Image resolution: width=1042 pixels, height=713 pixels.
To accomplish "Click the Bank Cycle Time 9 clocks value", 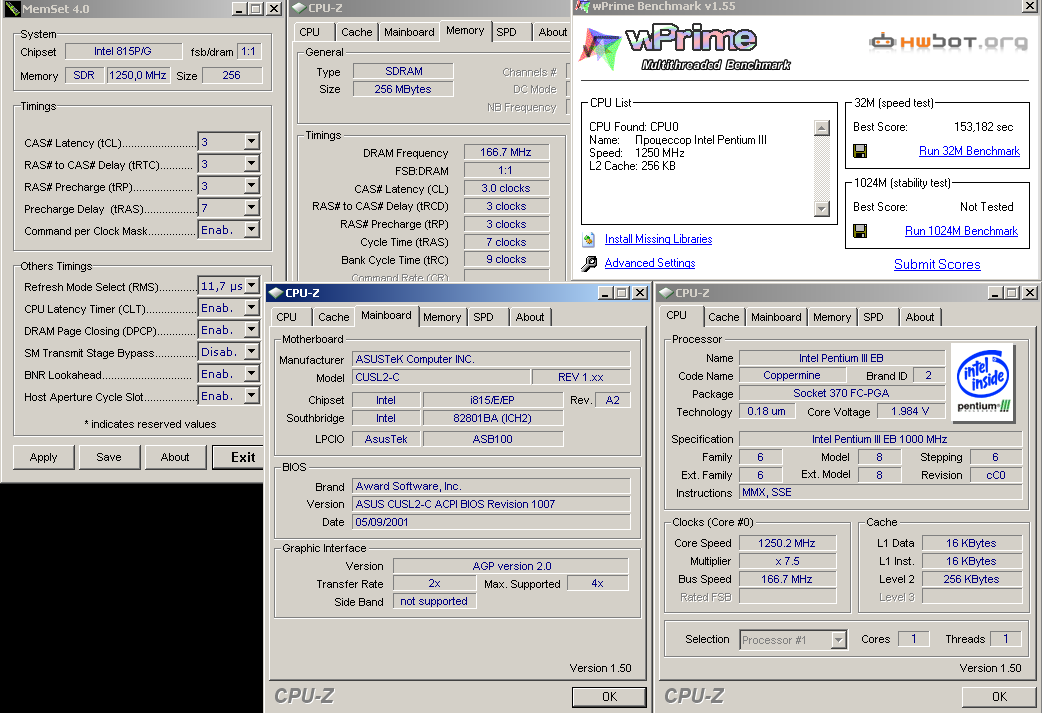I will (506, 260).
